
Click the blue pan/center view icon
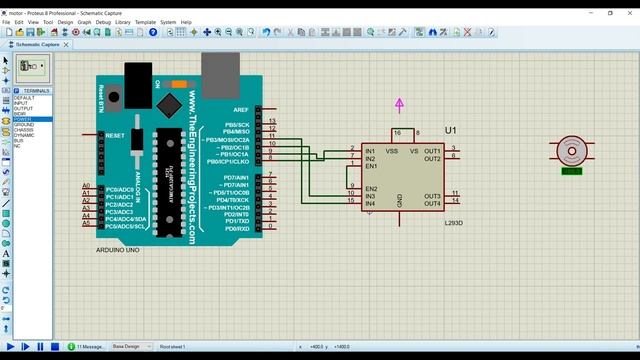[207, 32]
